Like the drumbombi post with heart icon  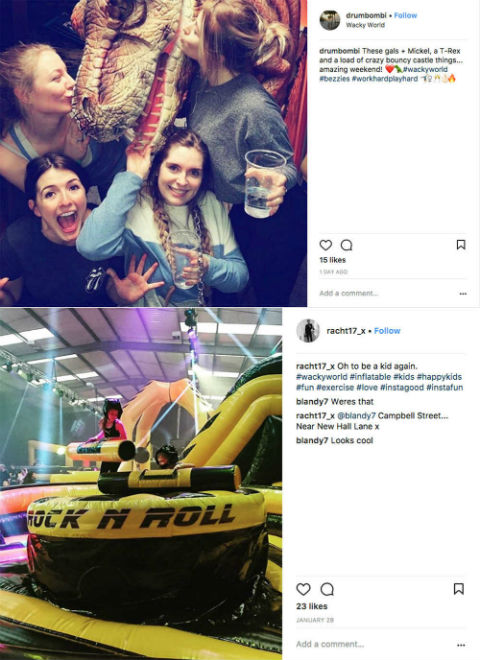click(325, 245)
